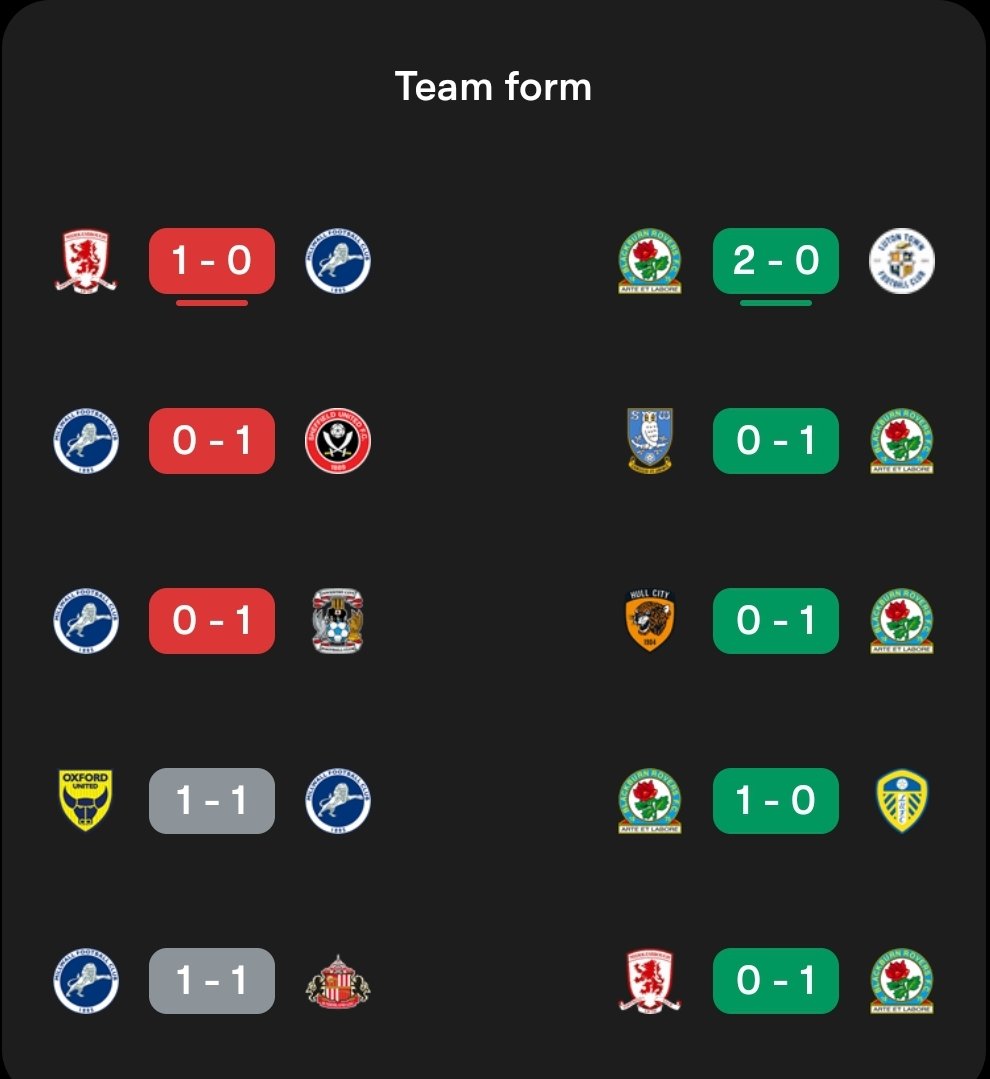Screen dimensions: 990x1079
Task: Tap the Sunderland club crest
Action: 338,981
